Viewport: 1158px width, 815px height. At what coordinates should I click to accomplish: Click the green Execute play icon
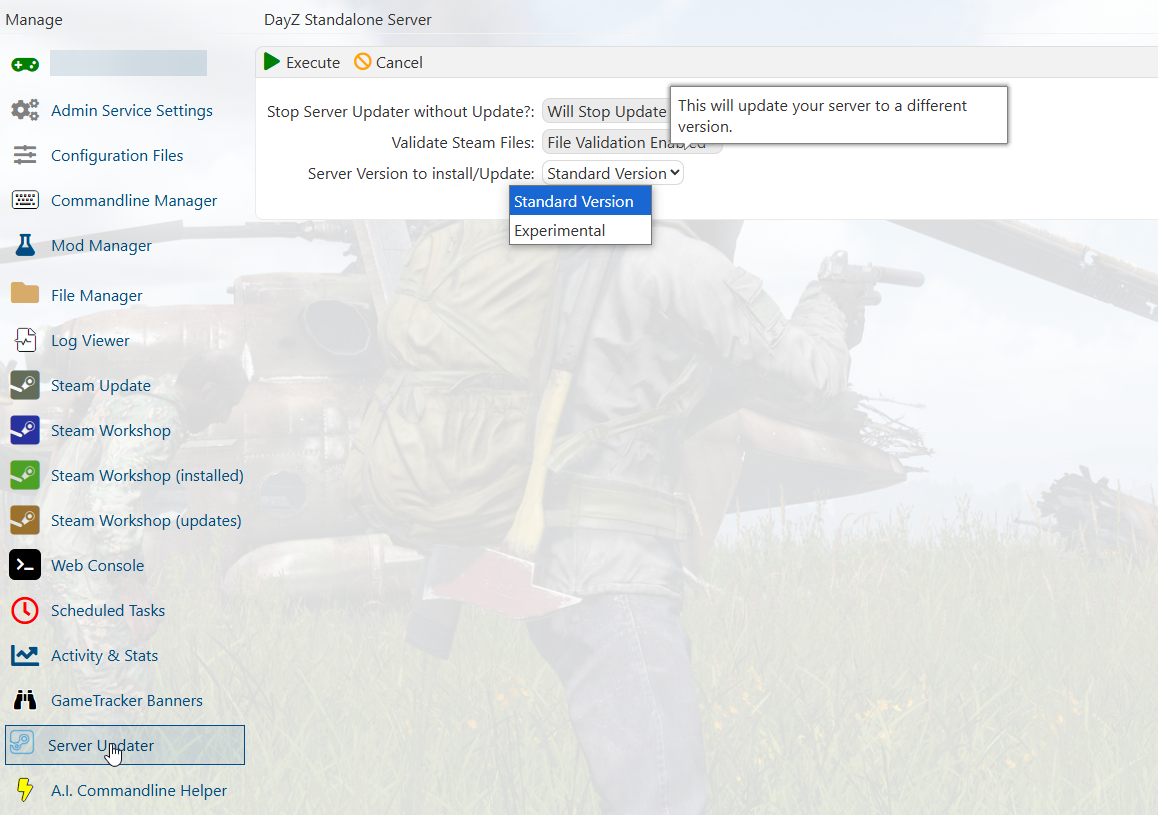pos(272,62)
